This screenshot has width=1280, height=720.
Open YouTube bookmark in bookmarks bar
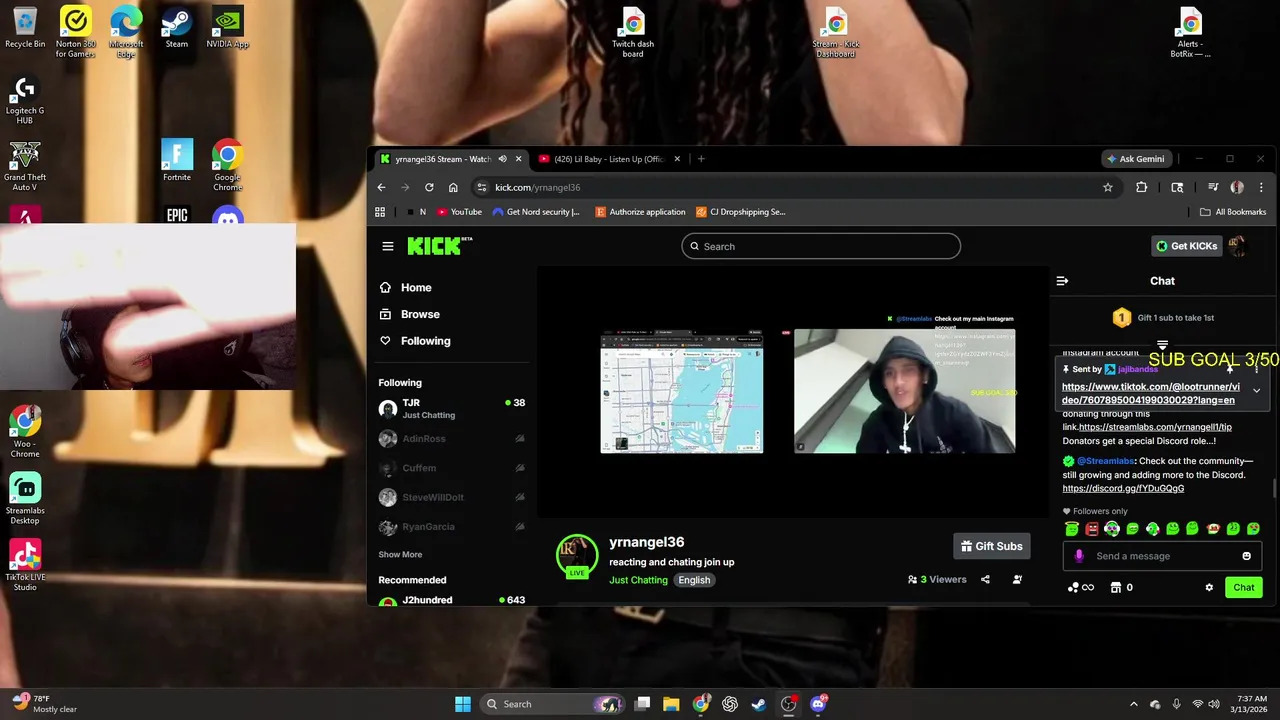(459, 212)
